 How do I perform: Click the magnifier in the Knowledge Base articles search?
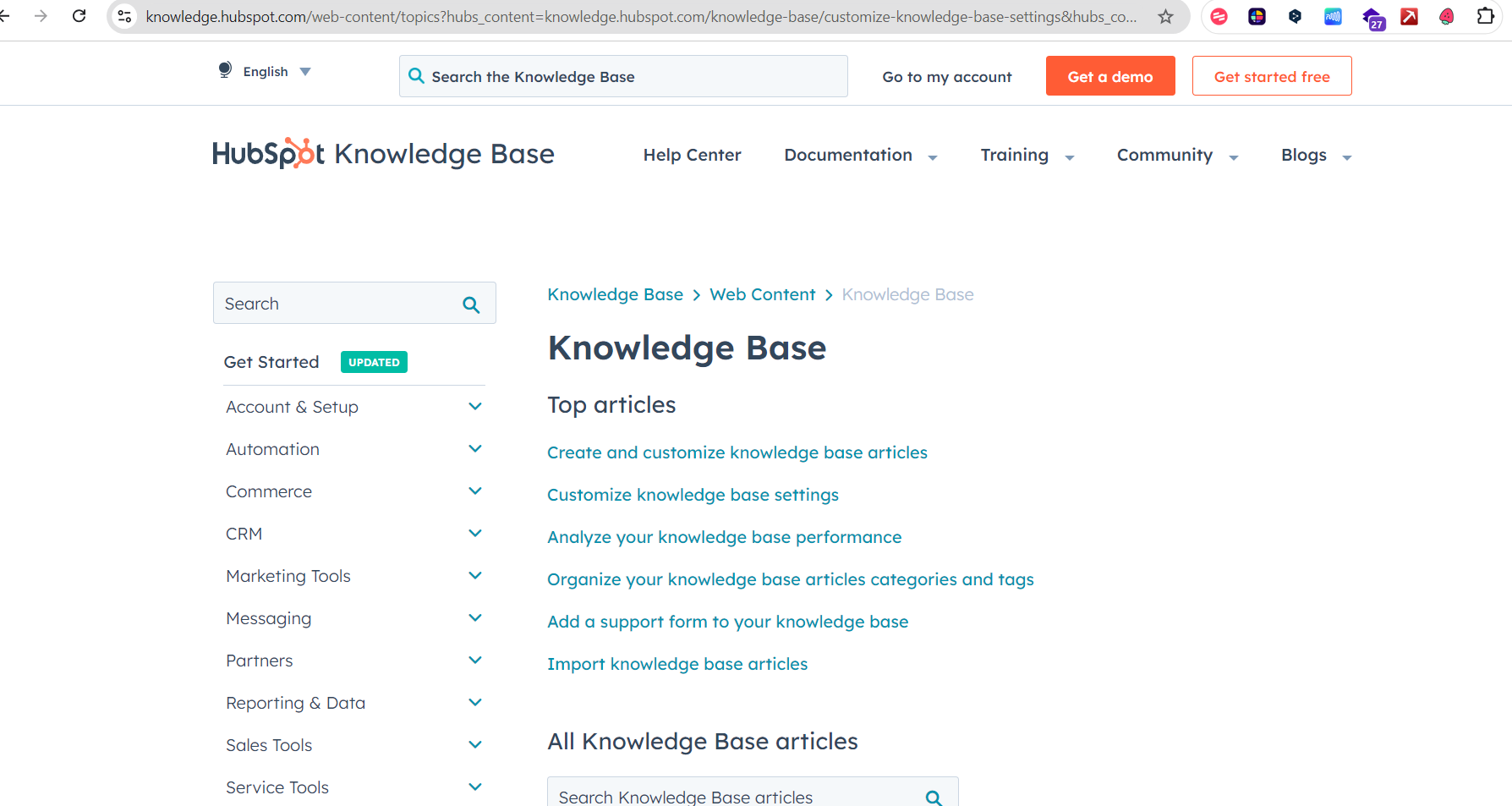point(933,798)
